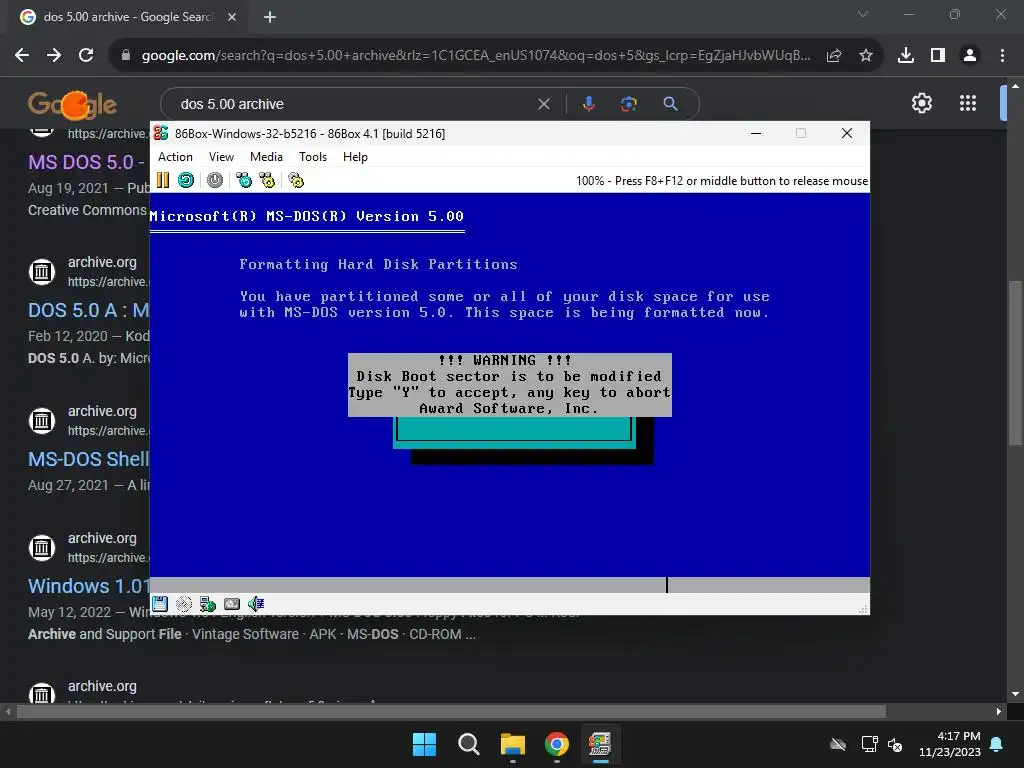Click the Chrome address bar URL
The width and height of the screenshot is (1024, 768).
476,56
